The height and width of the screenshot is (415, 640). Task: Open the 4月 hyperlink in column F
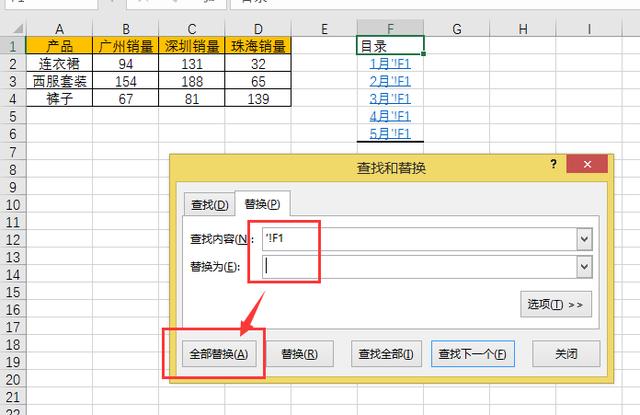(390, 117)
